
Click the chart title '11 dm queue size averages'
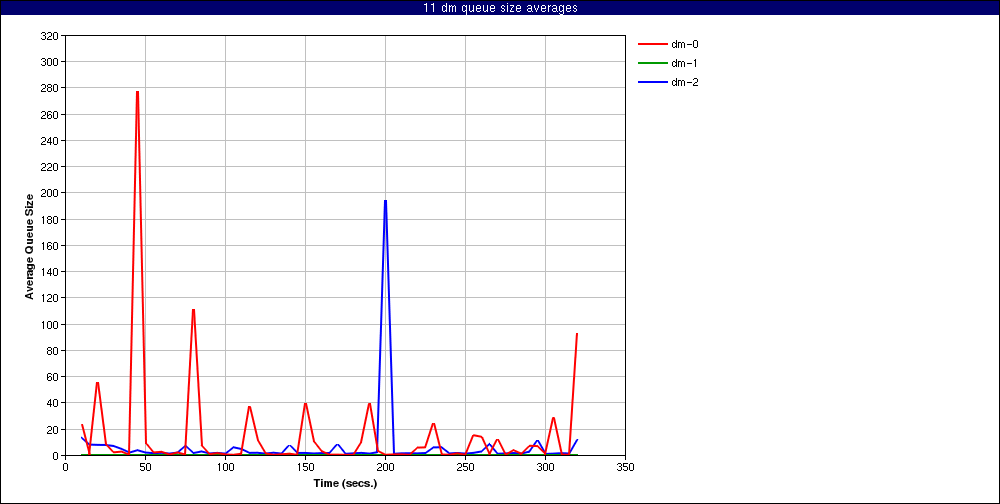coord(500,8)
